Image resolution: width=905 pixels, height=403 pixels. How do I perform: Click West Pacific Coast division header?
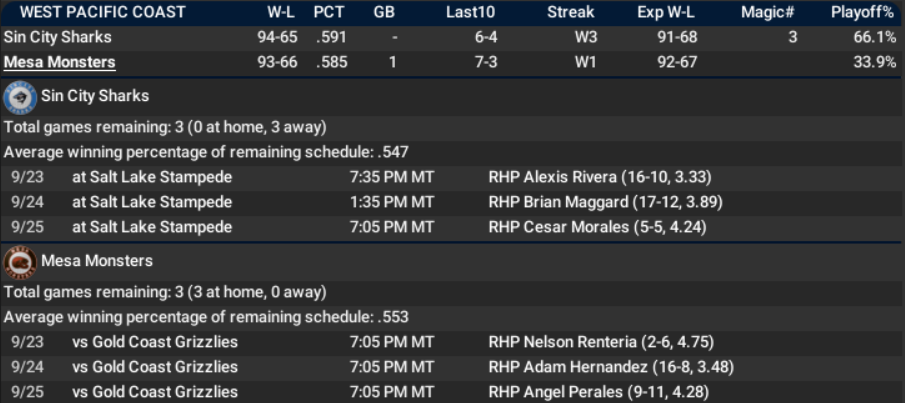click(x=102, y=12)
